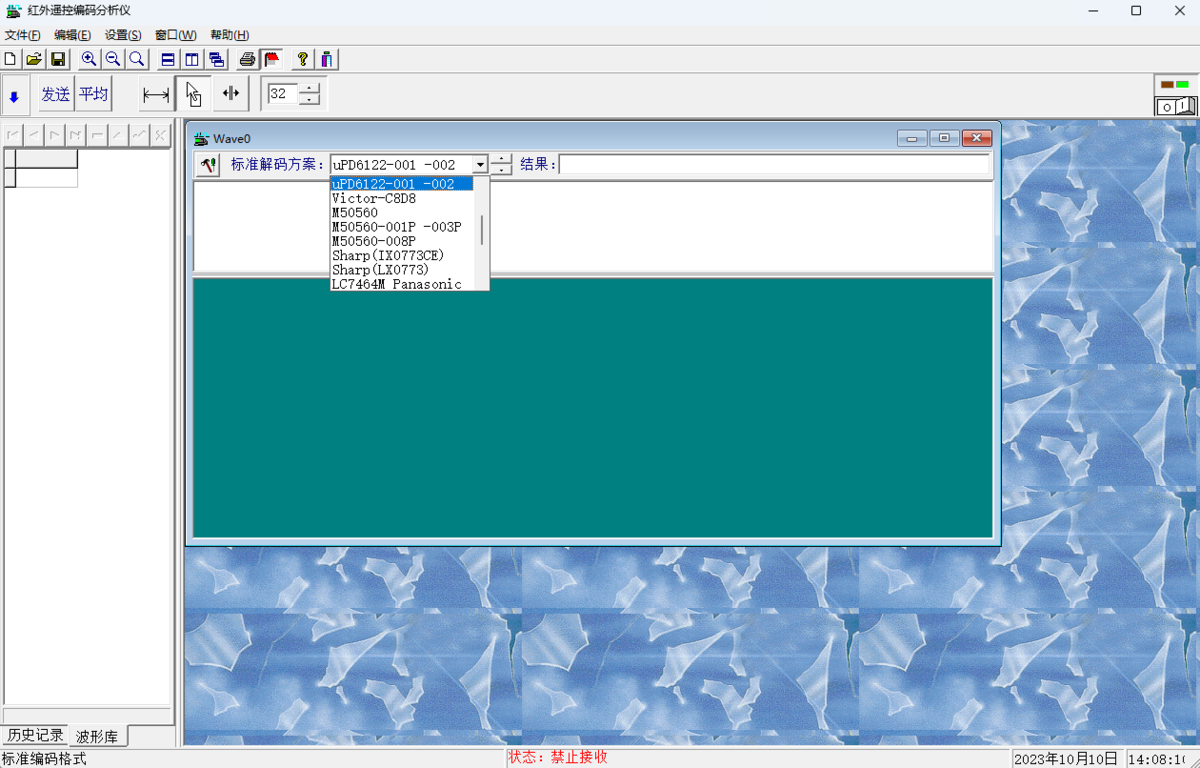Open the 设置(S) menu
The width and height of the screenshot is (1200, 768).
123,35
